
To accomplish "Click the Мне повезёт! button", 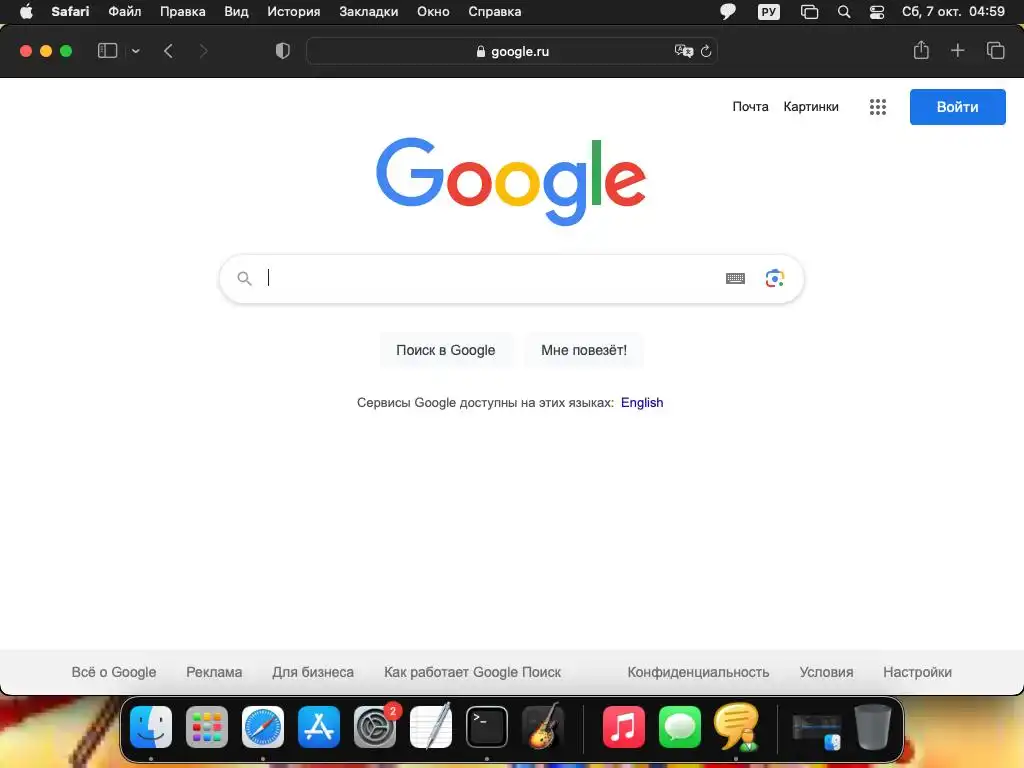I will [x=584, y=350].
